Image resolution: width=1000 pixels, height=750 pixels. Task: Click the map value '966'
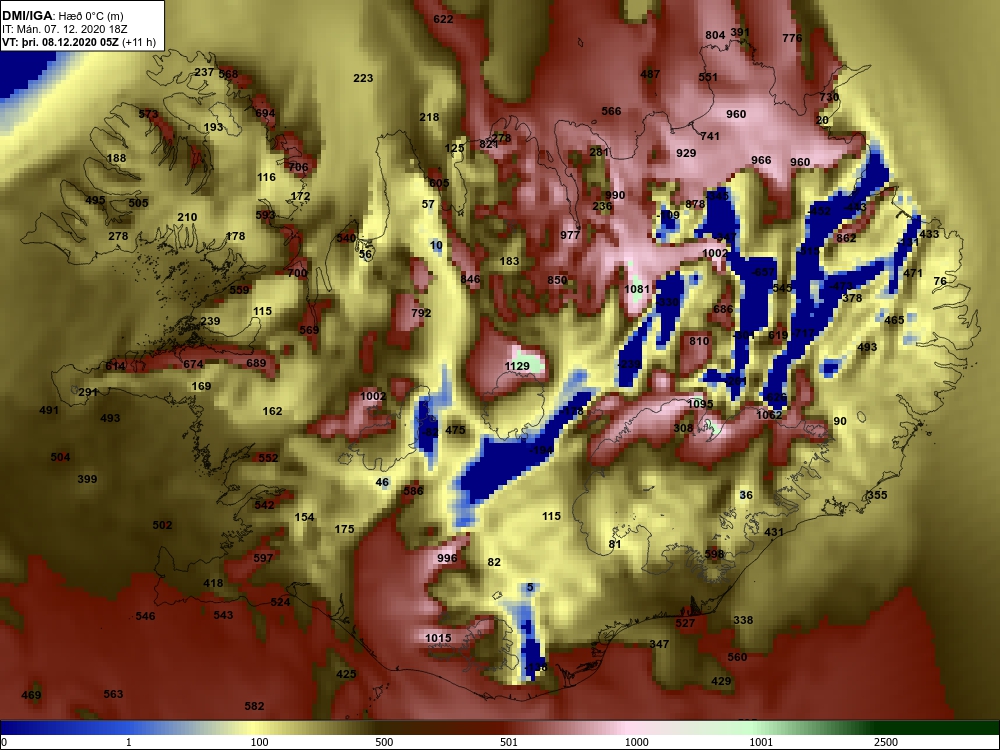pyautogui.click(x=761, y=160)
